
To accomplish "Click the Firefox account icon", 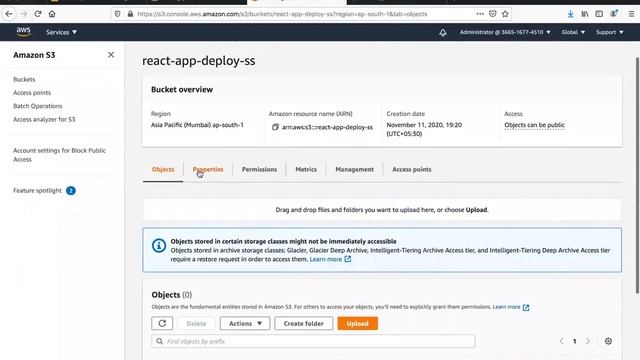I will pyautogui.click(x=614, y=13).
